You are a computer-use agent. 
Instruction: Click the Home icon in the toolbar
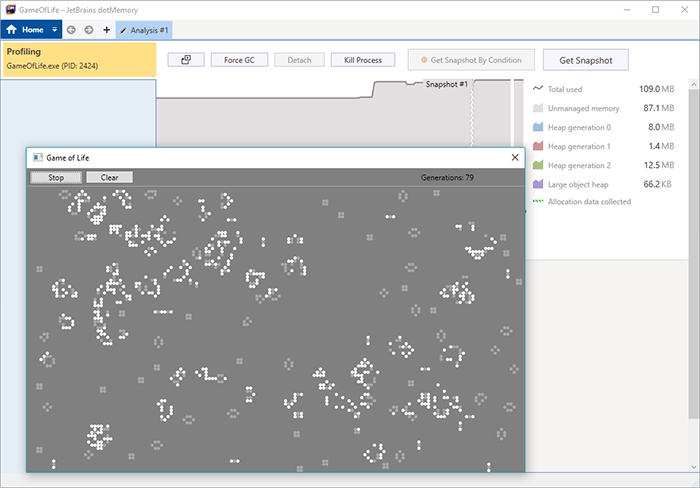tap(14, 30)
